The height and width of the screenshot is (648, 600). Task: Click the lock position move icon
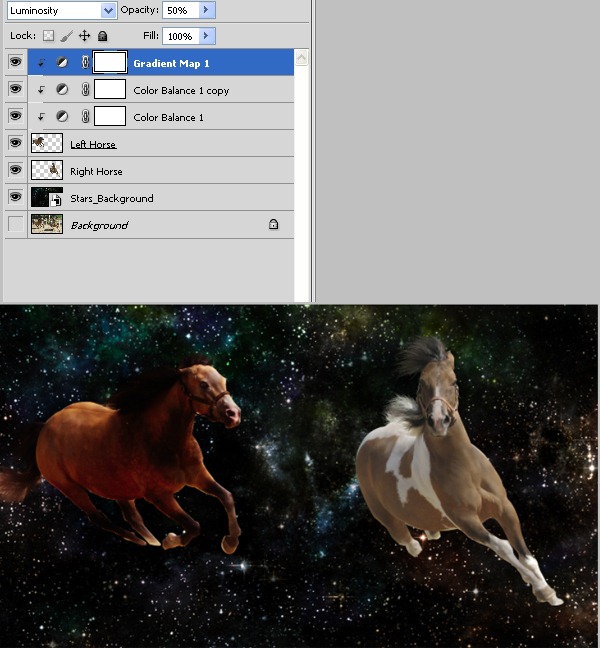(84, 36)
